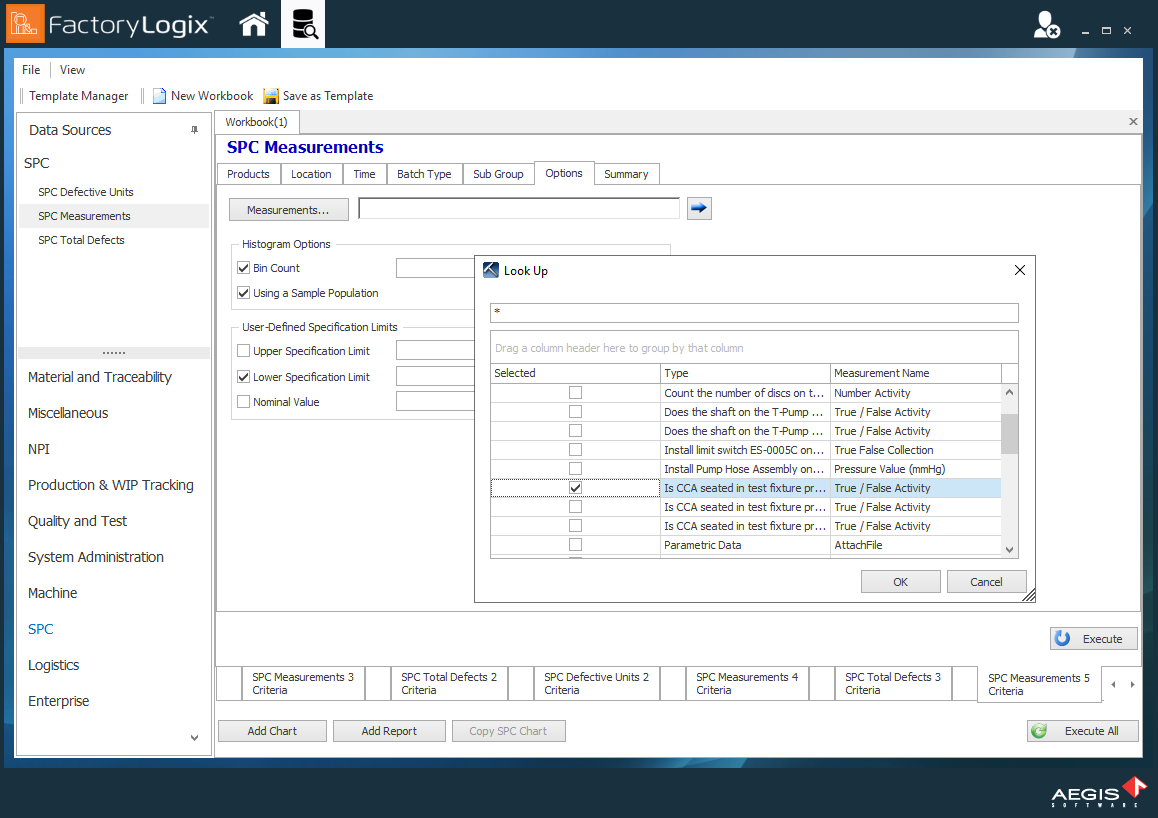Uncheck the selected CCA seated measurement row

coord(575,487)
